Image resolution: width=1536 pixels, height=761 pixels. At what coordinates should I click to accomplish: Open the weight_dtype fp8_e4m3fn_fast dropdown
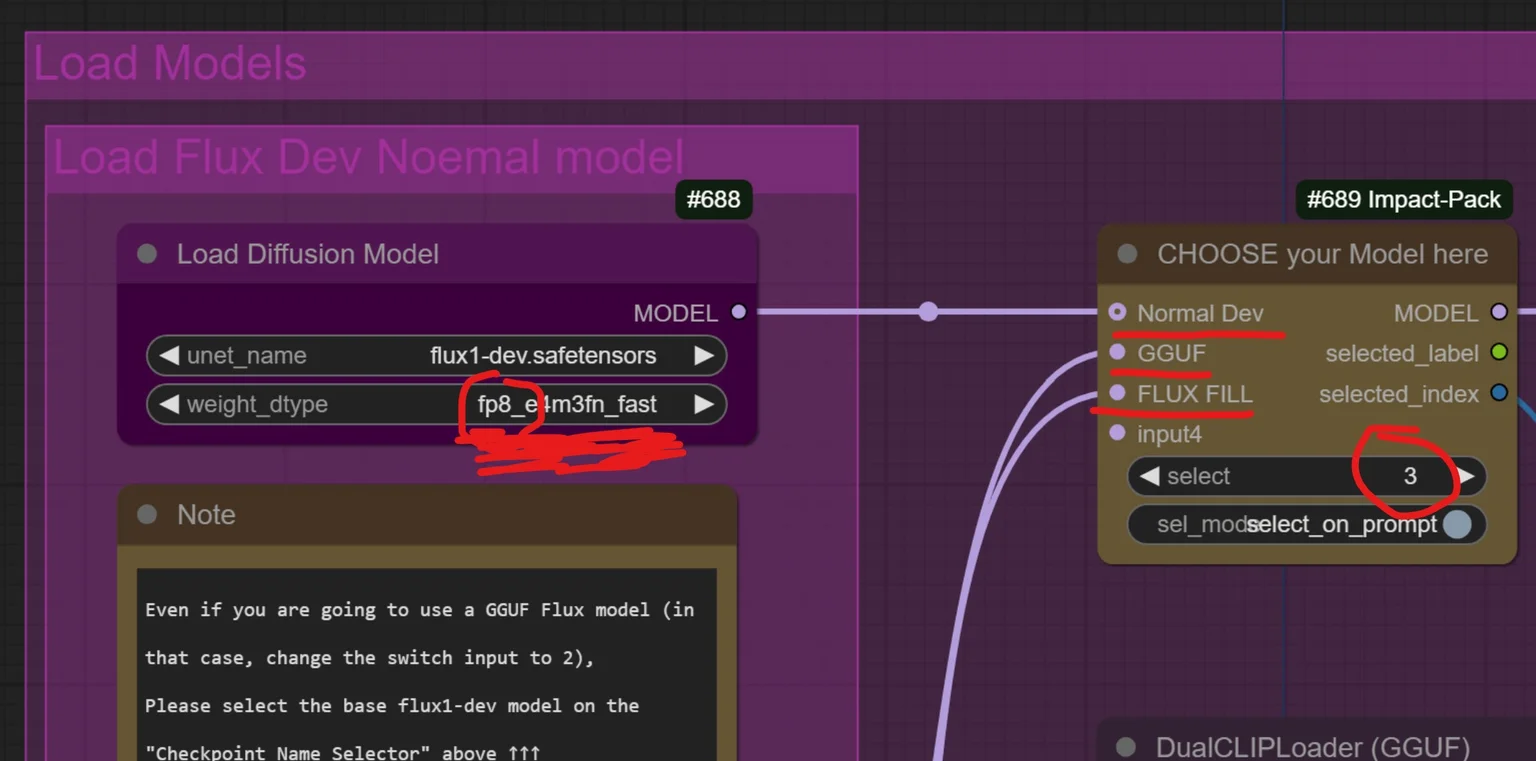coord(436,404)
